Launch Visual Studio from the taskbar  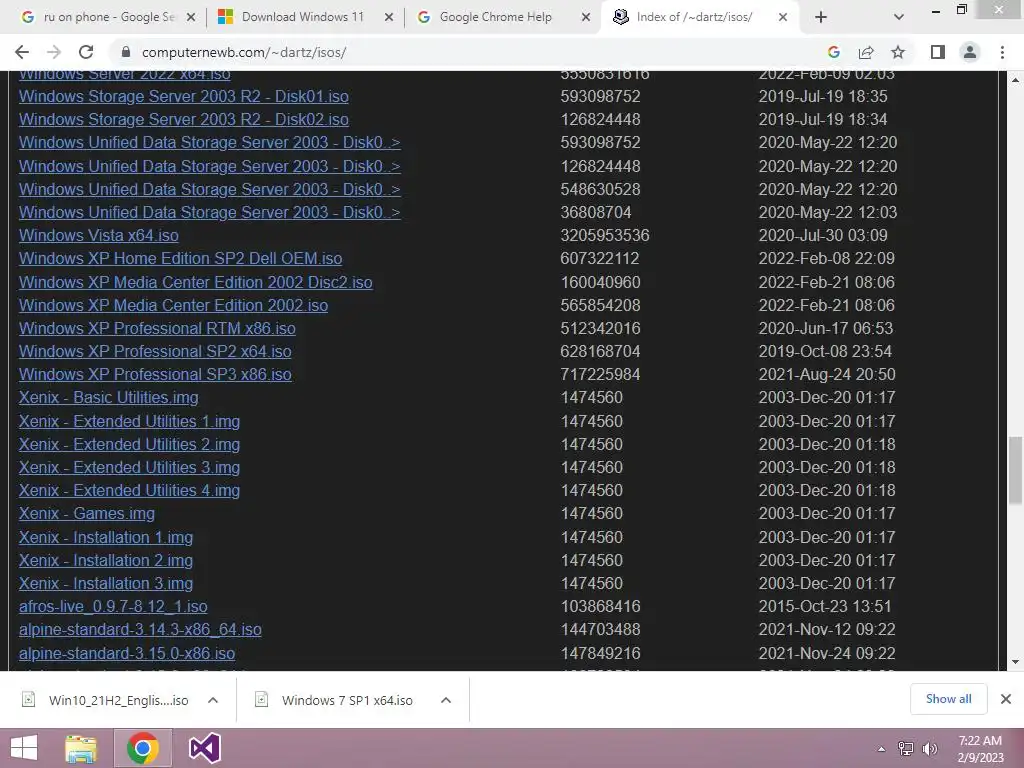click(x=204, y=748)
